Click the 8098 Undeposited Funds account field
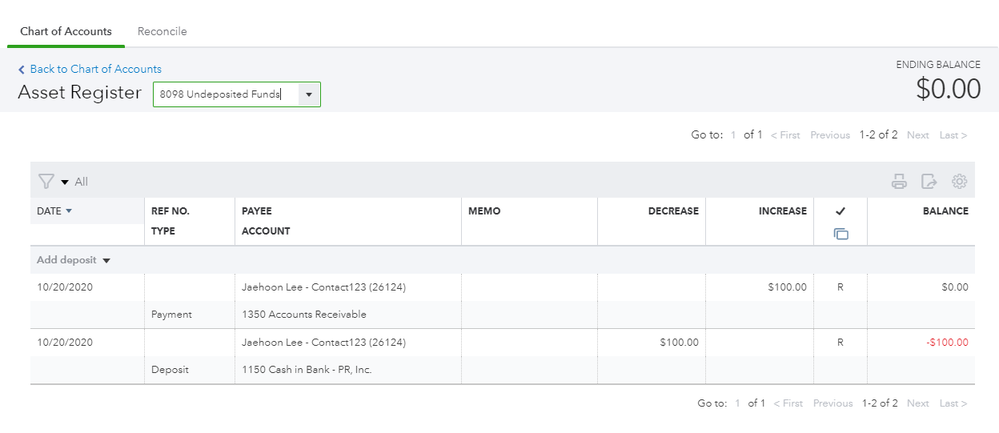This screenshot has width=999, height=433. (x=224, y=94)
